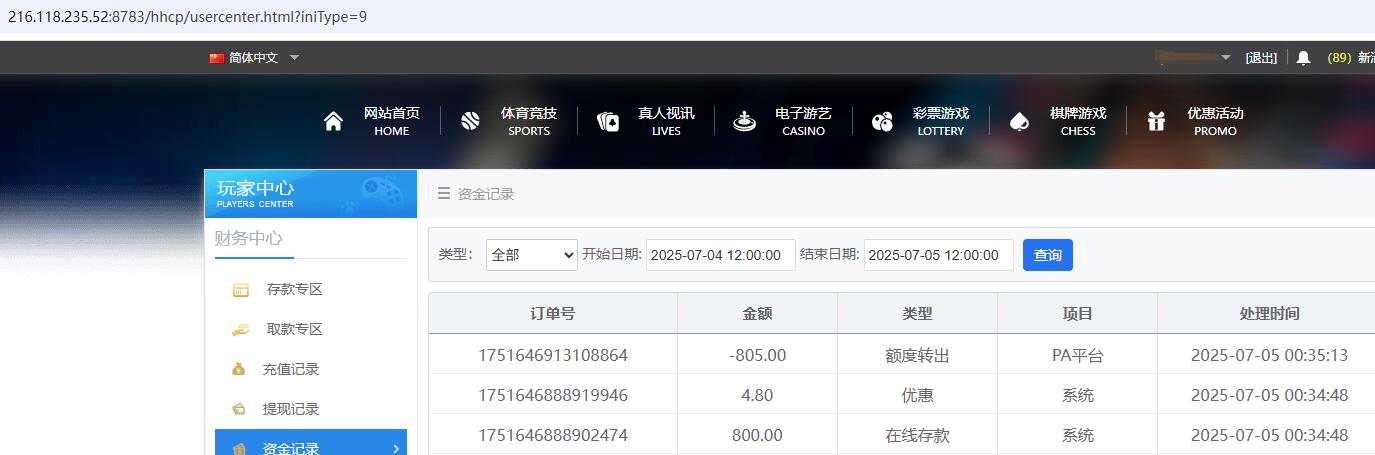This screenshot has width=1375, height=455.
Task: Click the 处理时间 column header
Action: coord(1269,313)
